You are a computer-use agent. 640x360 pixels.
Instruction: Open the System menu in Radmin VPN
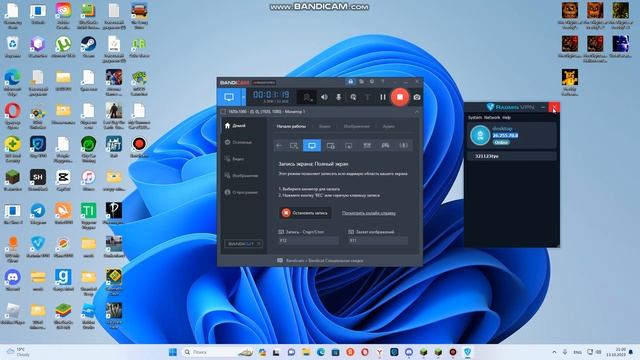tap(475, 118)
